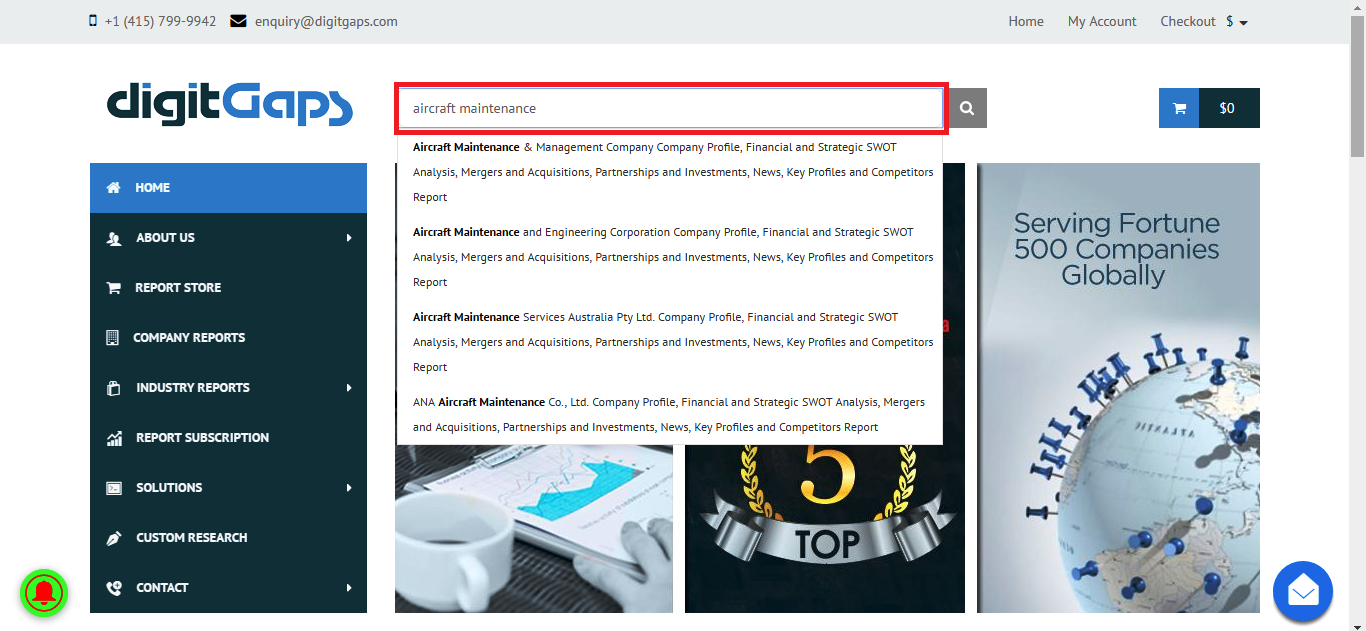Click the coffee cup and chart banner image

[534, 528]
